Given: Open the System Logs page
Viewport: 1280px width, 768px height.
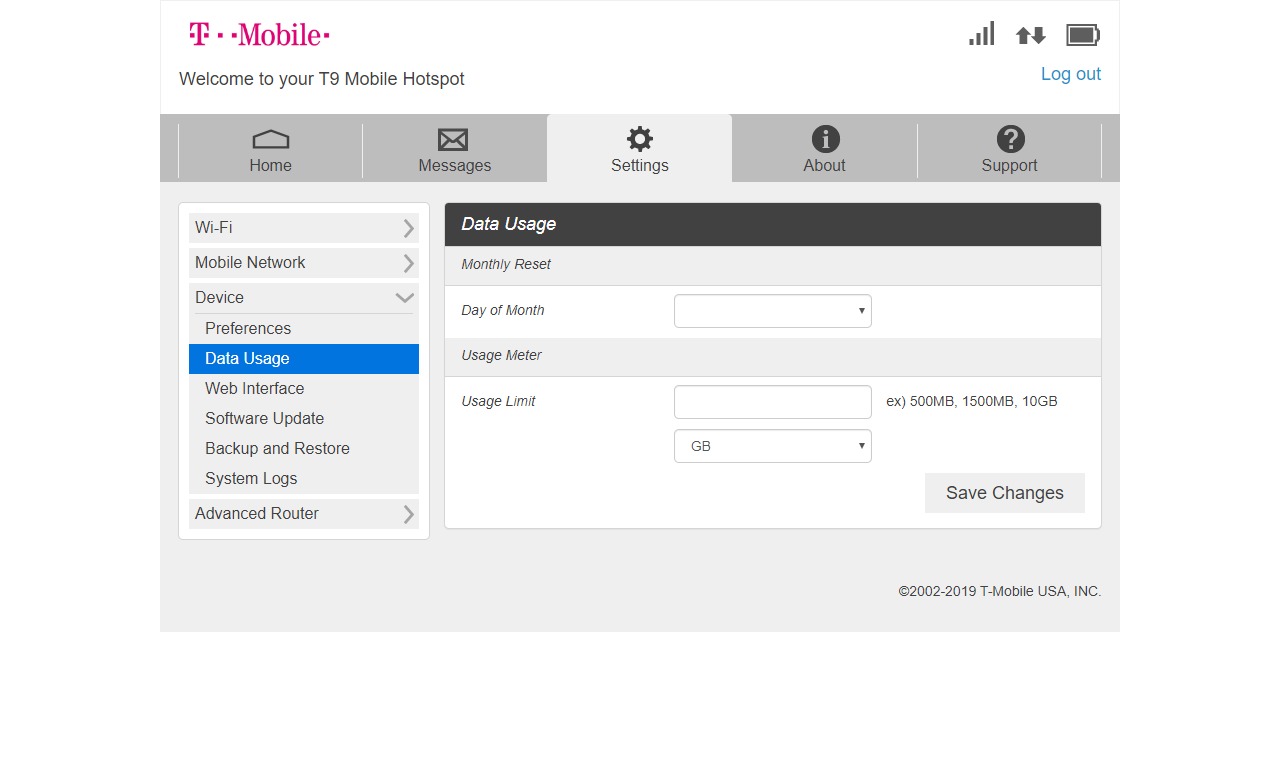Looking at the screenshot, I should click(251, 478).
